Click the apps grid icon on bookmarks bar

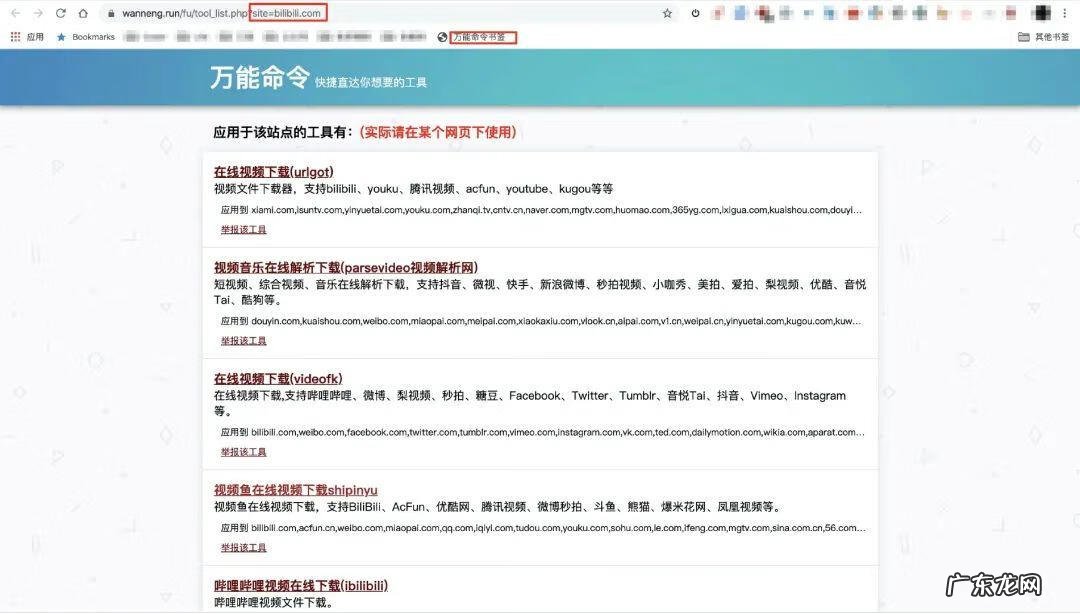coord(14,37)
